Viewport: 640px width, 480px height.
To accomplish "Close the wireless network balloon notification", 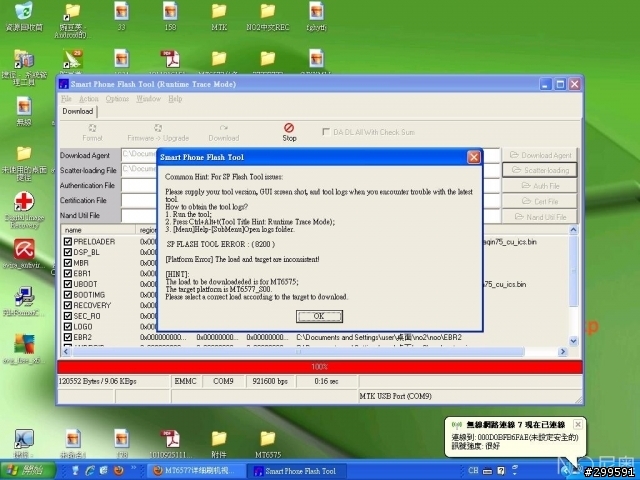I will coord(578,424).
